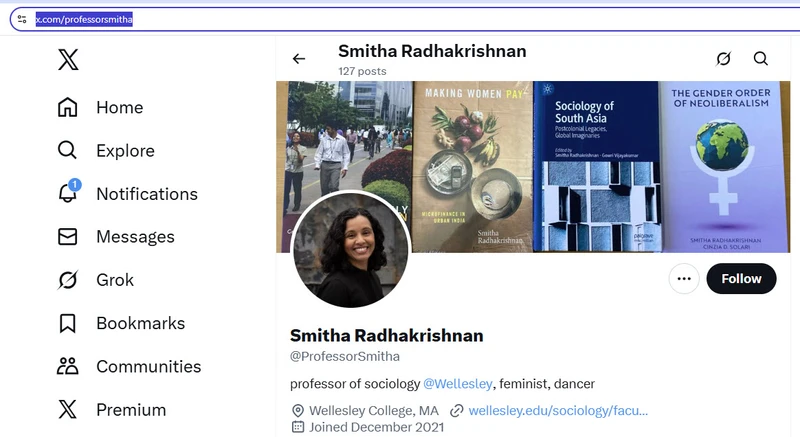Follow Smitha Radhakrishnan
Image resolution: width=800 pixels, height=437 pixels.
pyautogui.click(x=741, y=278)
